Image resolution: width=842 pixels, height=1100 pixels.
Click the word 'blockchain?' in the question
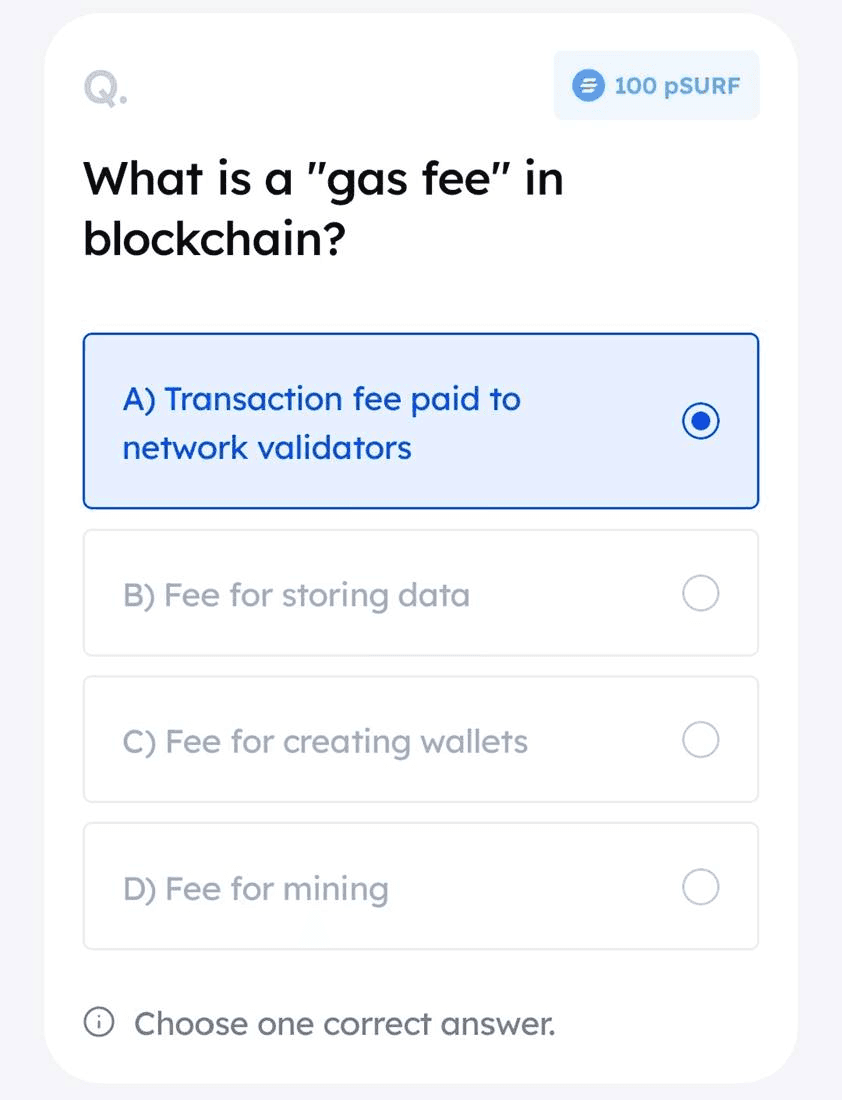click(215, 239)
